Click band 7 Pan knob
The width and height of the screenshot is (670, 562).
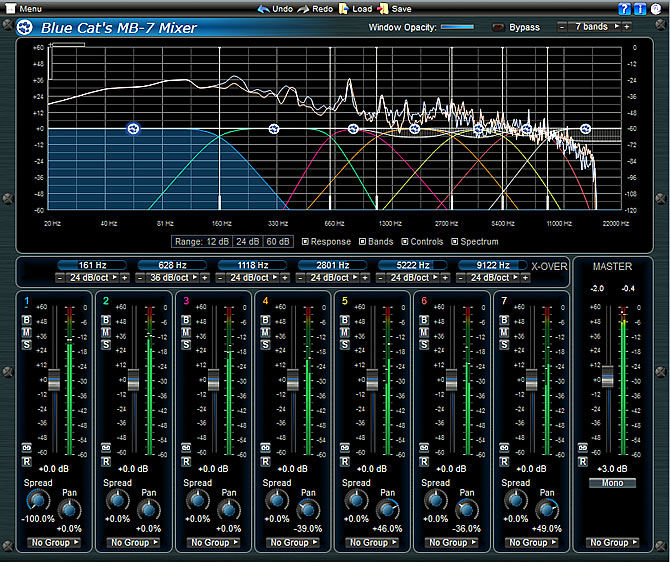[x=547, y=510]
